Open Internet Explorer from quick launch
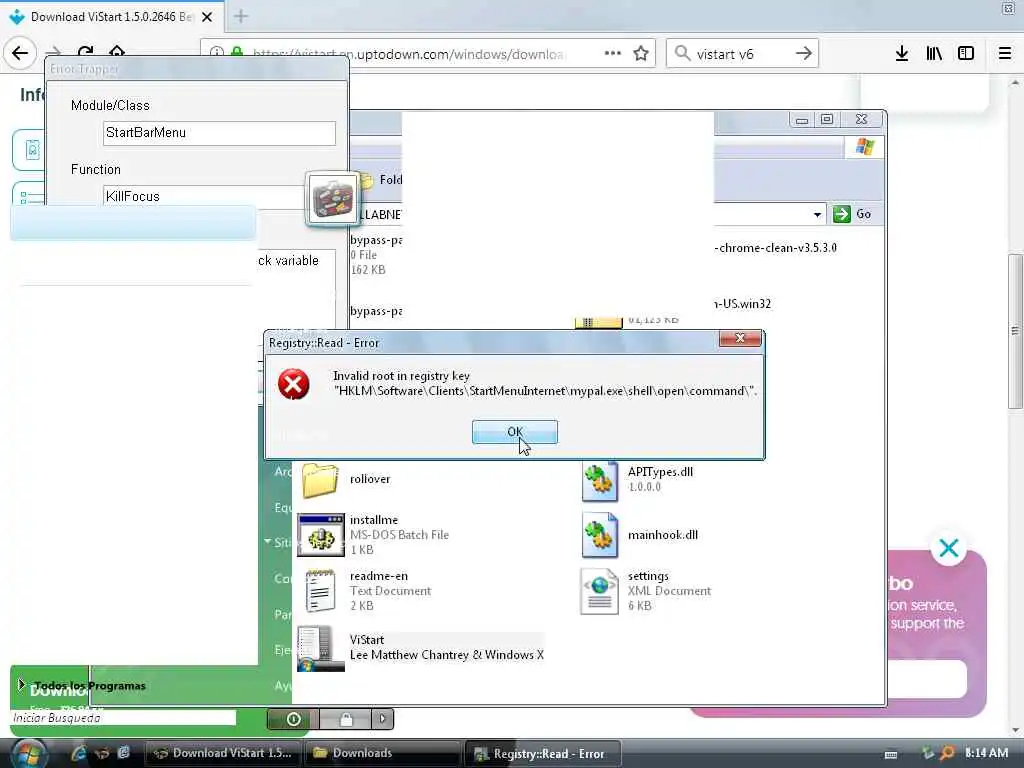 [x=78, y=753]
